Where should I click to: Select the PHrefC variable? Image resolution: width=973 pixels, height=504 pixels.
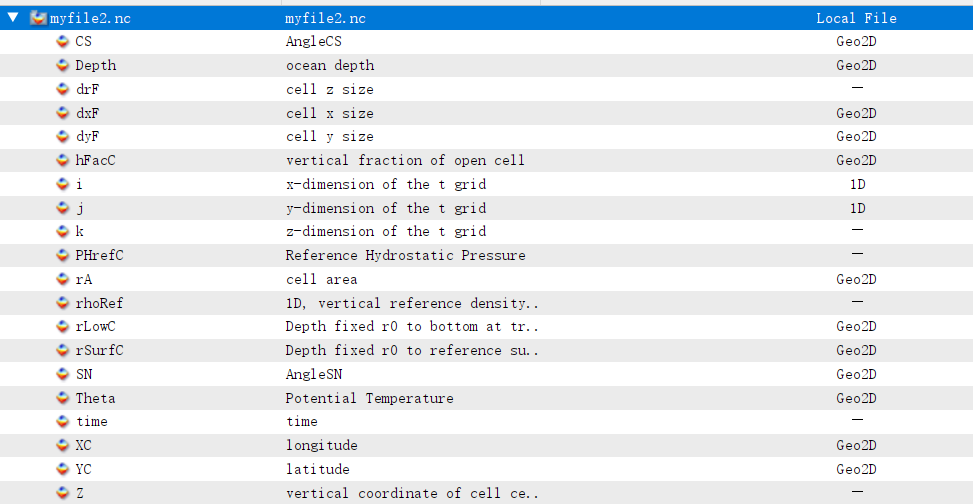[x=100, y=256]
